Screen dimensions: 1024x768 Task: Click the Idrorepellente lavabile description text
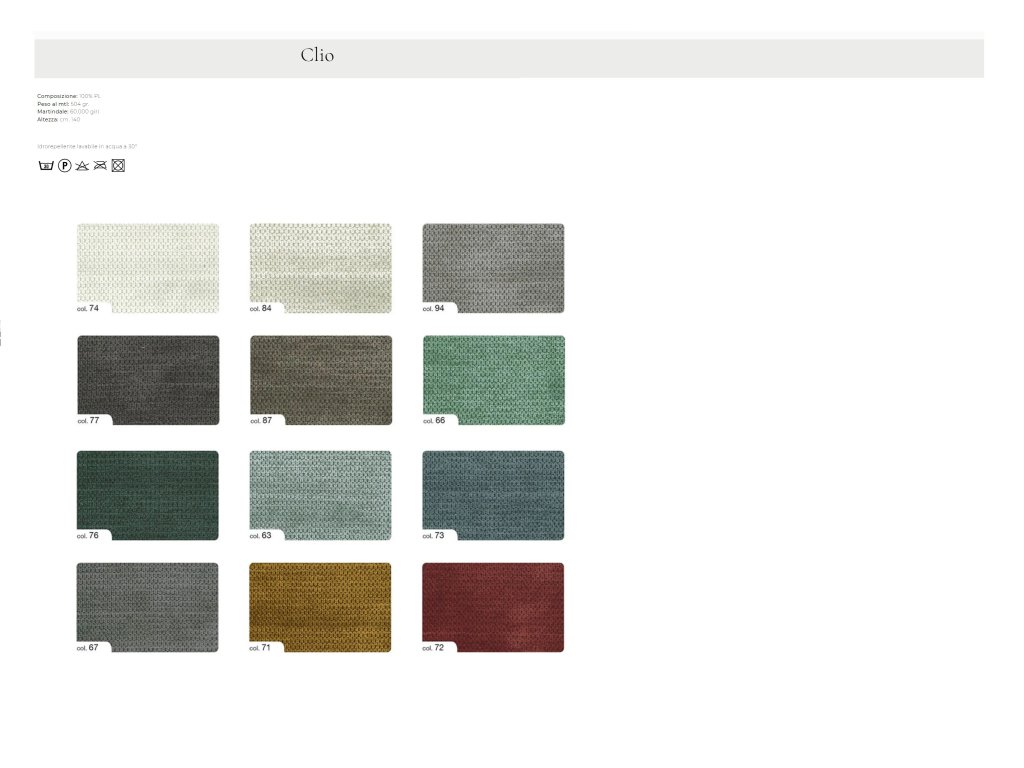click(x=87, y=146)
